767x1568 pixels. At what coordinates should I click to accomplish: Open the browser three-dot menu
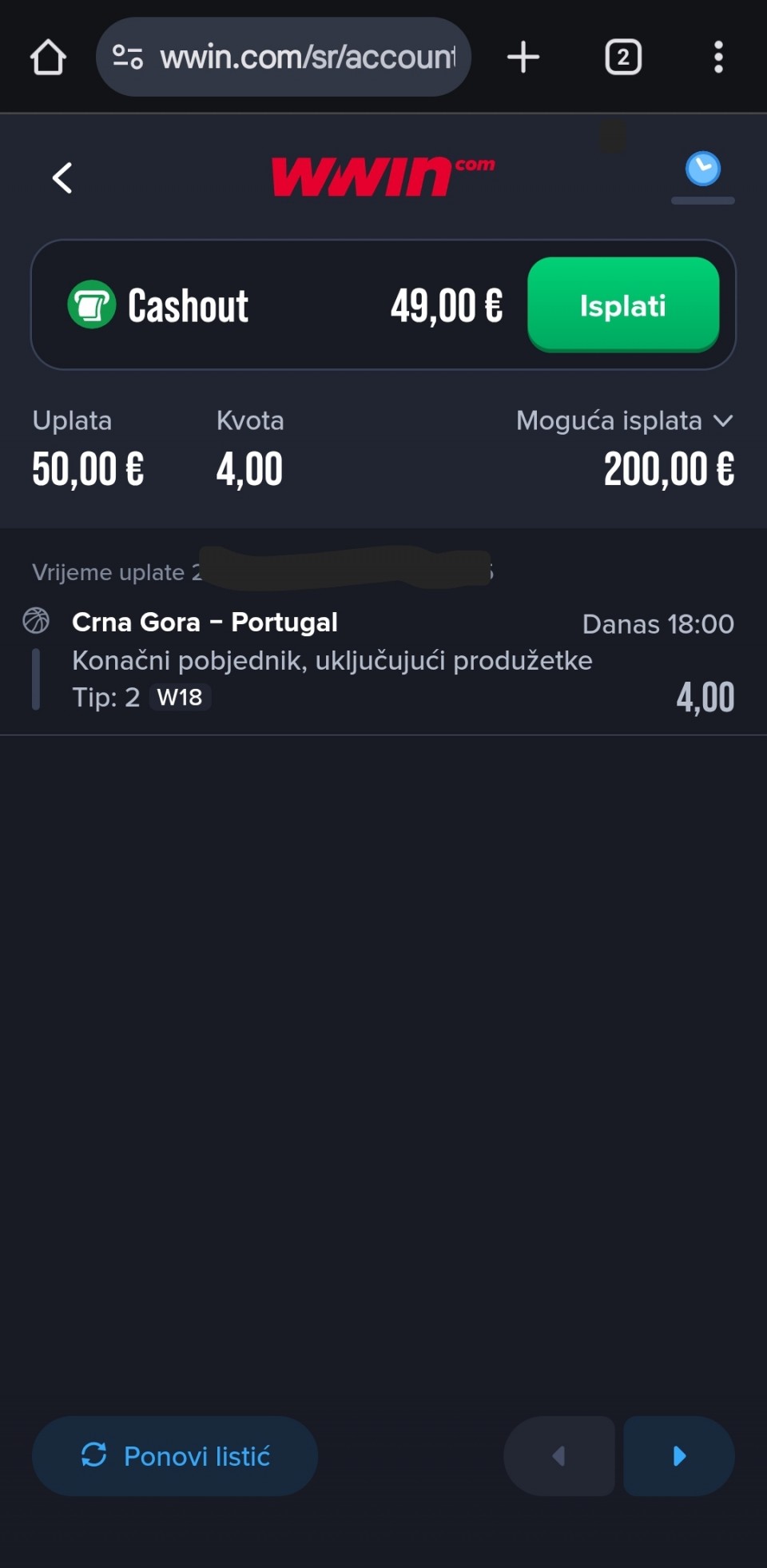click(718, 58)
